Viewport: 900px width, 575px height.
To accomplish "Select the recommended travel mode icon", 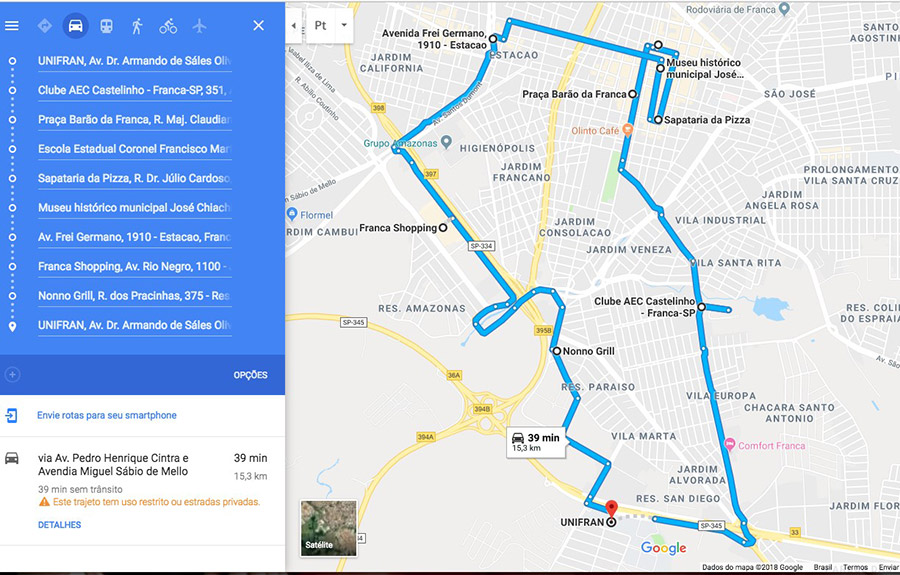I will tap(44, 26).
